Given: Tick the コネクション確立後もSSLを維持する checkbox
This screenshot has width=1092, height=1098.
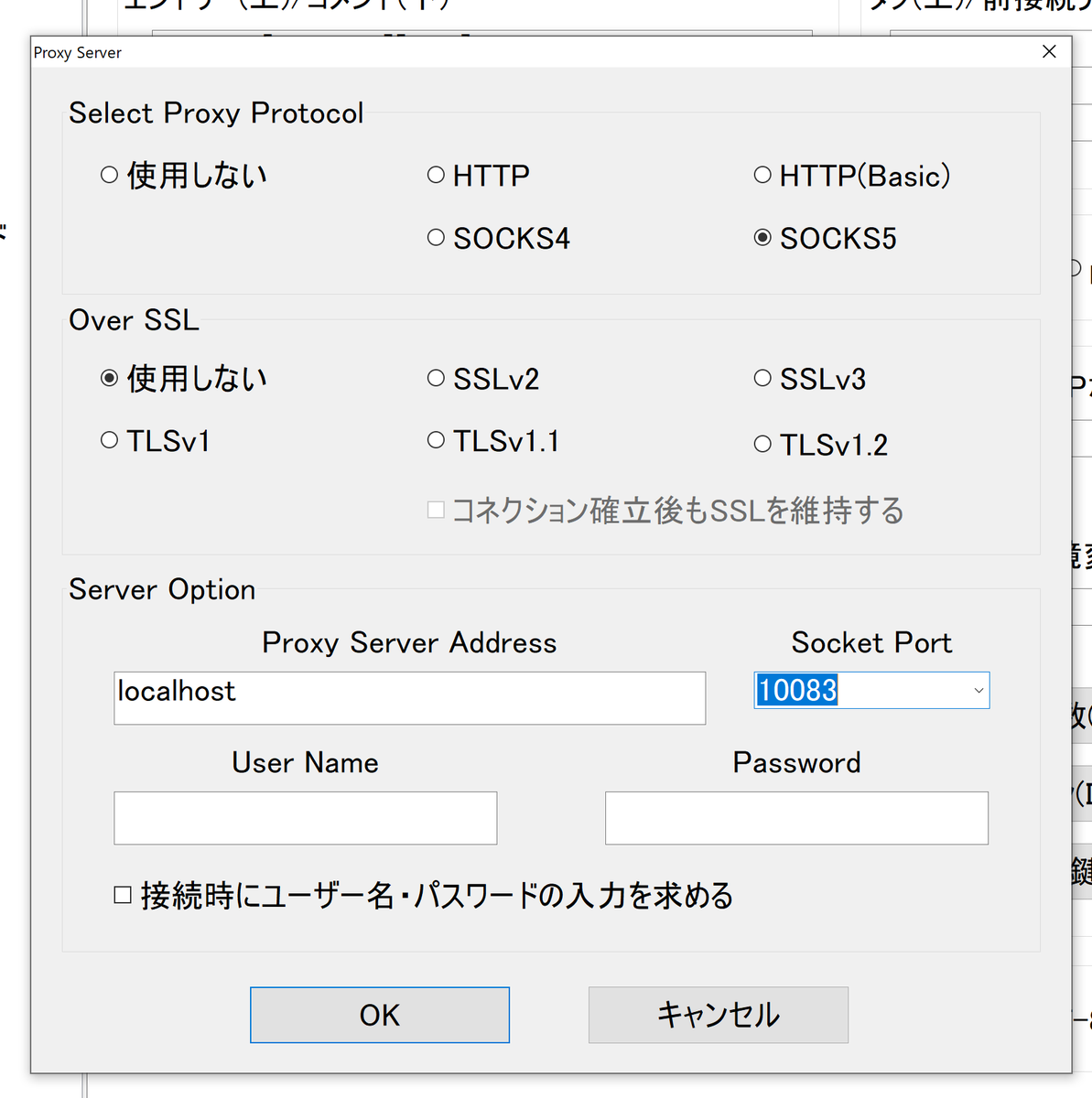Looking at the screenshot, I should click(x=436, y=510).
